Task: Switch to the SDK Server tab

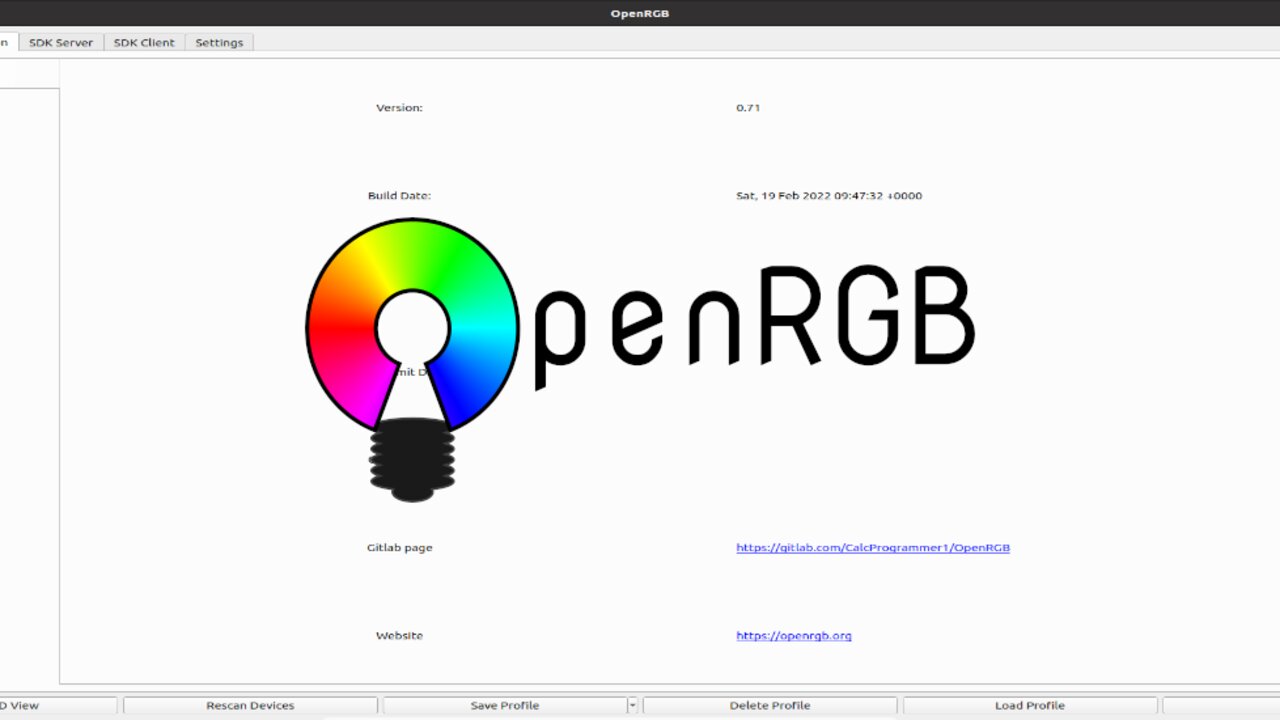Action: 60,42
